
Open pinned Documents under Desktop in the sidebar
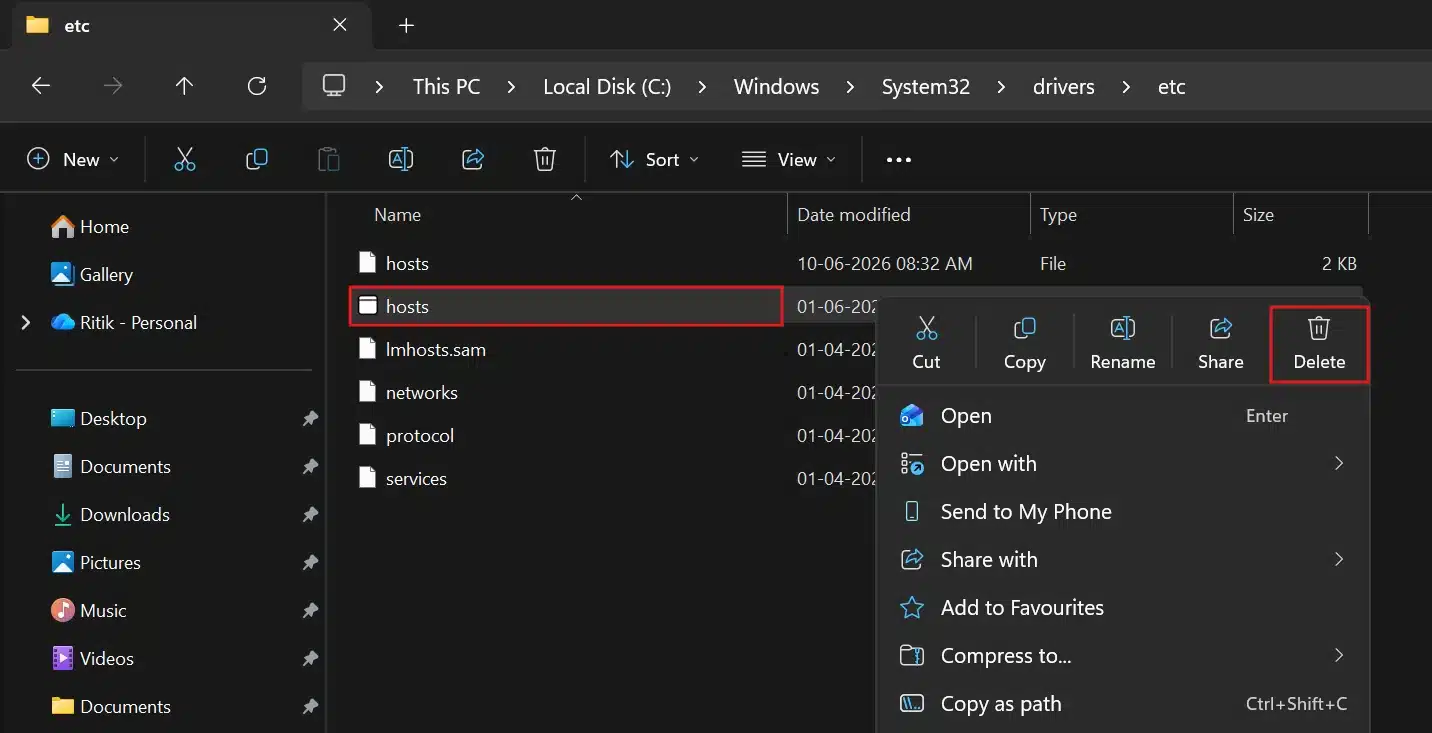pyautogui.click(x=112, y=467)
